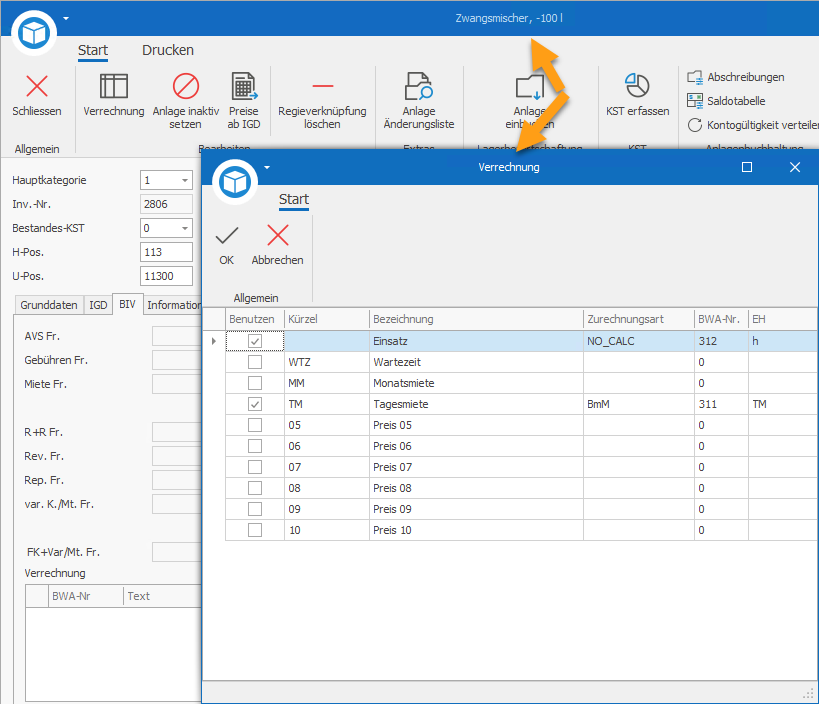
Task: Uncheck Benutzen for Tagesmiete row
Action: (x=255, y=404)
